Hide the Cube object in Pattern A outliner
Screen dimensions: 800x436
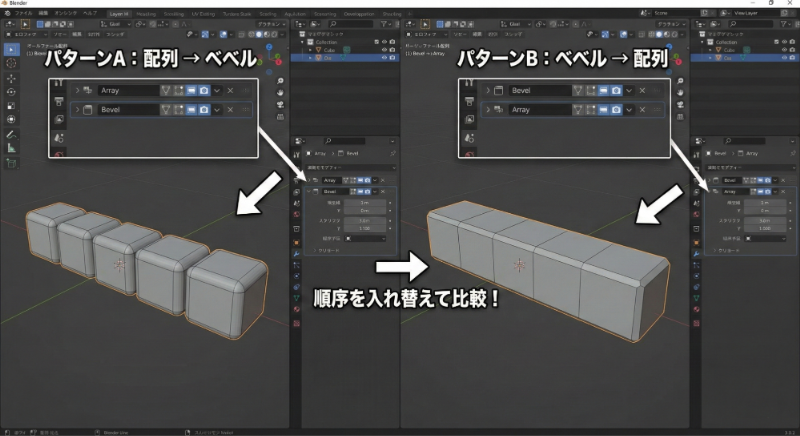385,50
